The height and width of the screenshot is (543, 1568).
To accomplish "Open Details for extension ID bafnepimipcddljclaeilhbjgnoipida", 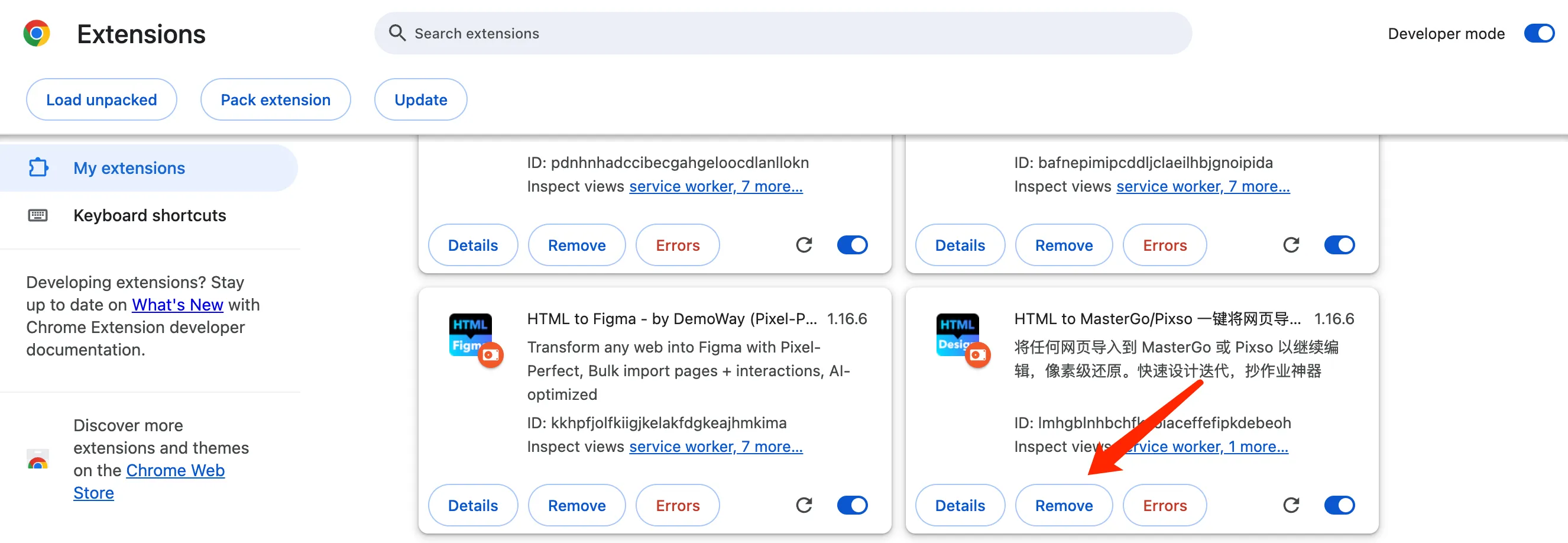I will [x=960, y=245].
